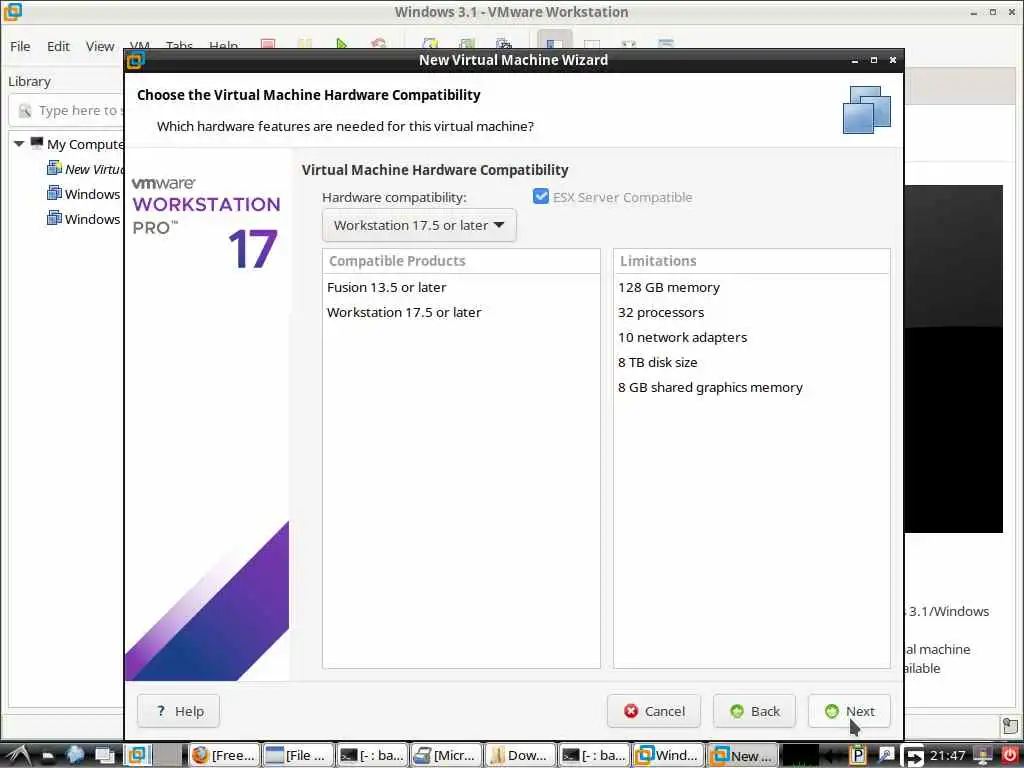Click the Library search magnifier icon

(25, 110)
